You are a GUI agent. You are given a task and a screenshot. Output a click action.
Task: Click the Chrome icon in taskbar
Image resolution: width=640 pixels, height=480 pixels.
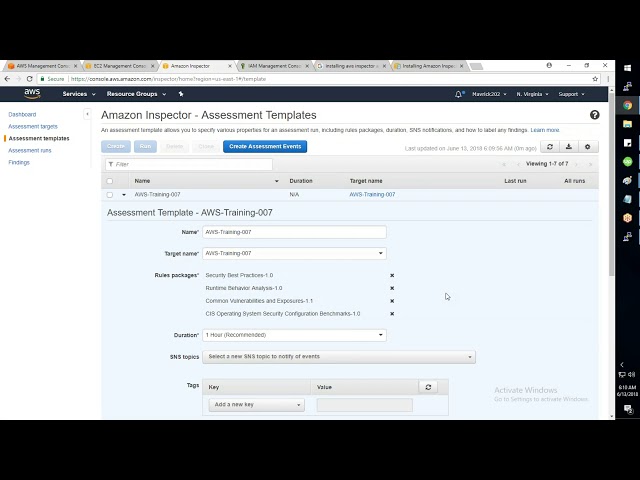tap(627, 105)
